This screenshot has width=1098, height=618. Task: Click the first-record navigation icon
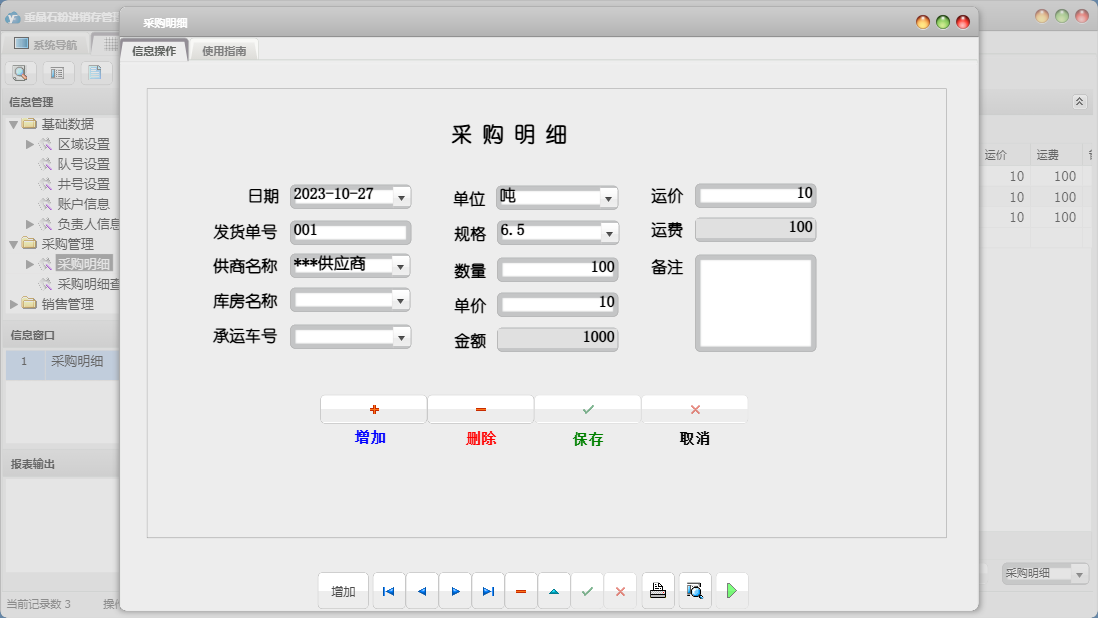(388, 591)
